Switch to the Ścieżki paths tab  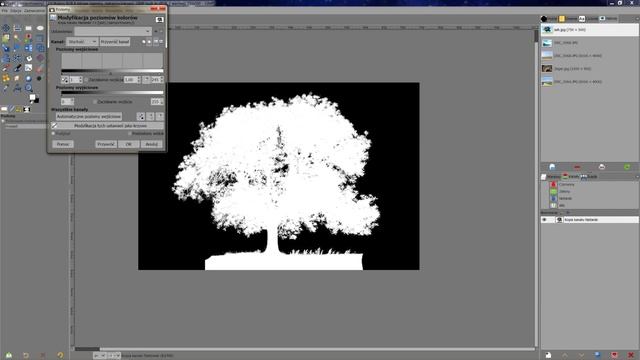click(x=589, y=177)
